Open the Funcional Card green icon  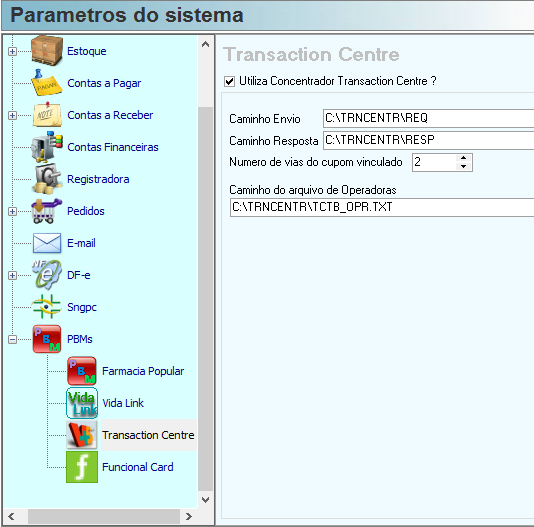(x=82, y=467)
